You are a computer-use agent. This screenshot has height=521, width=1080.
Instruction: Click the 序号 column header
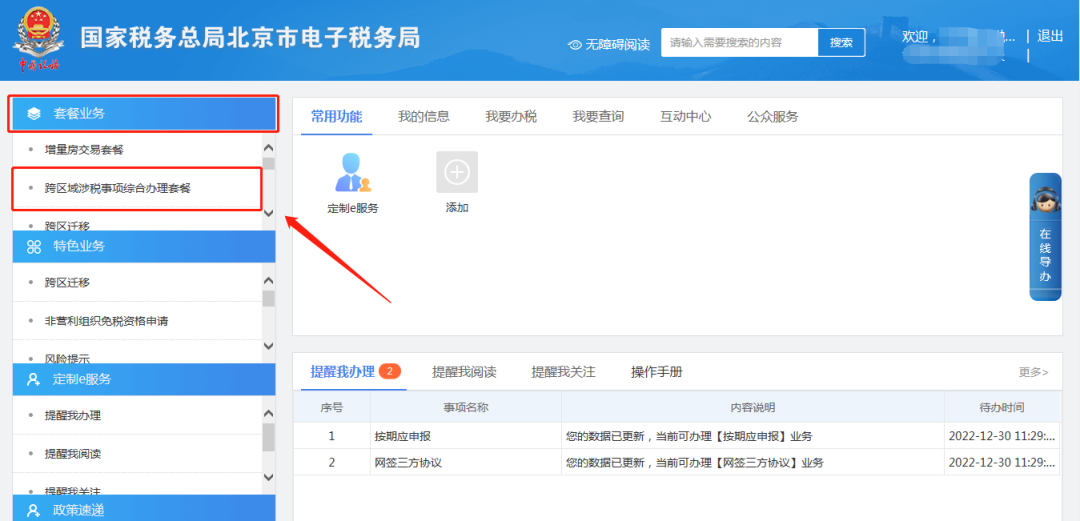click(331, 407)
